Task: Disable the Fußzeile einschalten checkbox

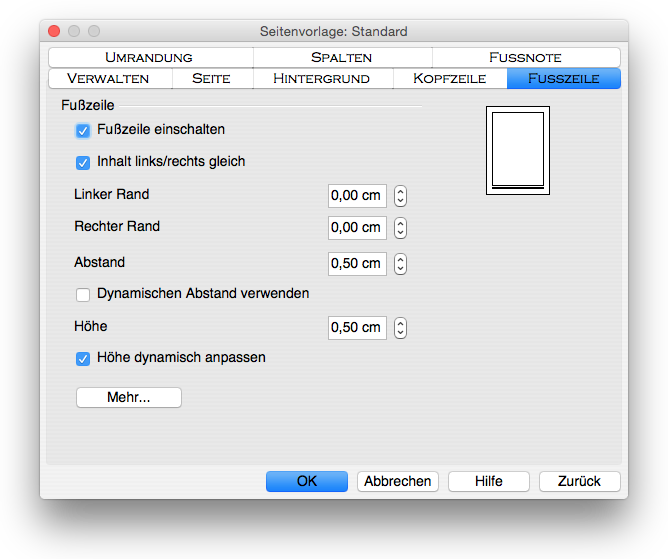Action: 84,130
